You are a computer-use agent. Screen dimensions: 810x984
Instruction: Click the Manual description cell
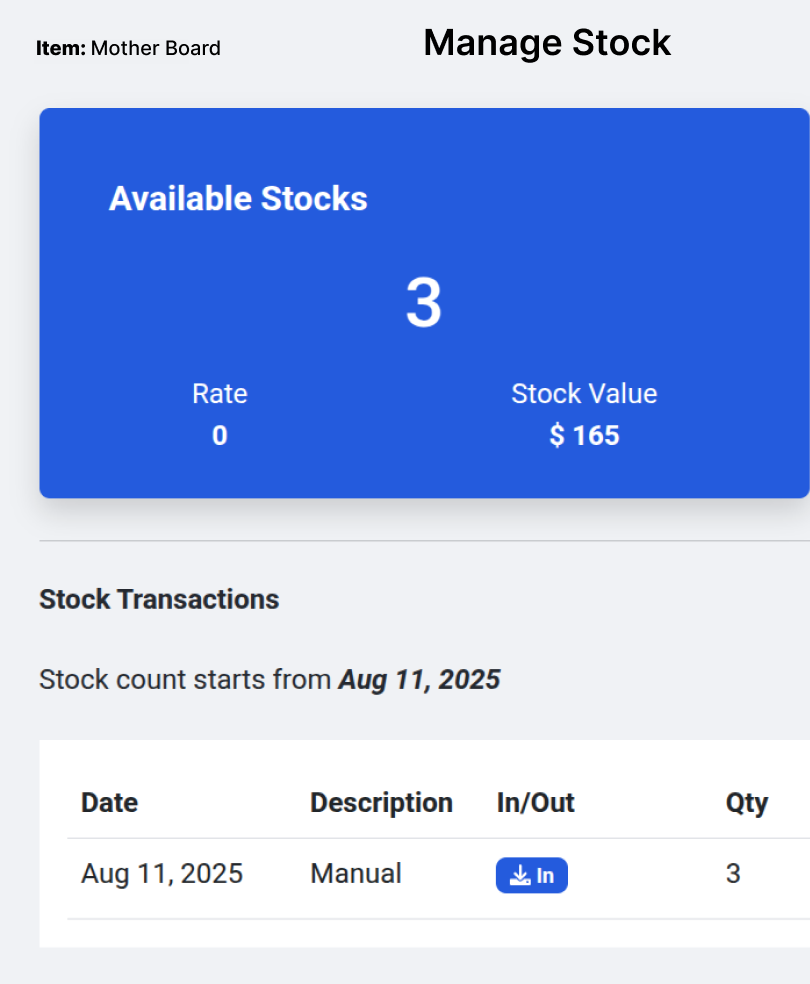click(356, 874)
